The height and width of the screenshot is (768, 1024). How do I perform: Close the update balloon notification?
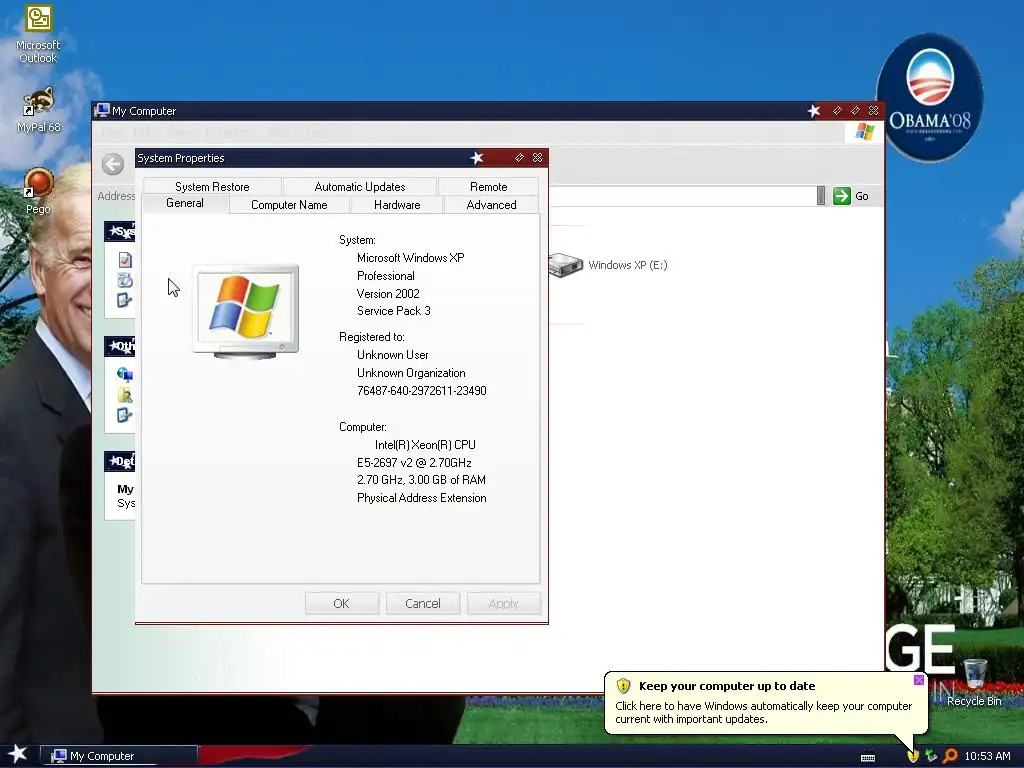(919, 680)
